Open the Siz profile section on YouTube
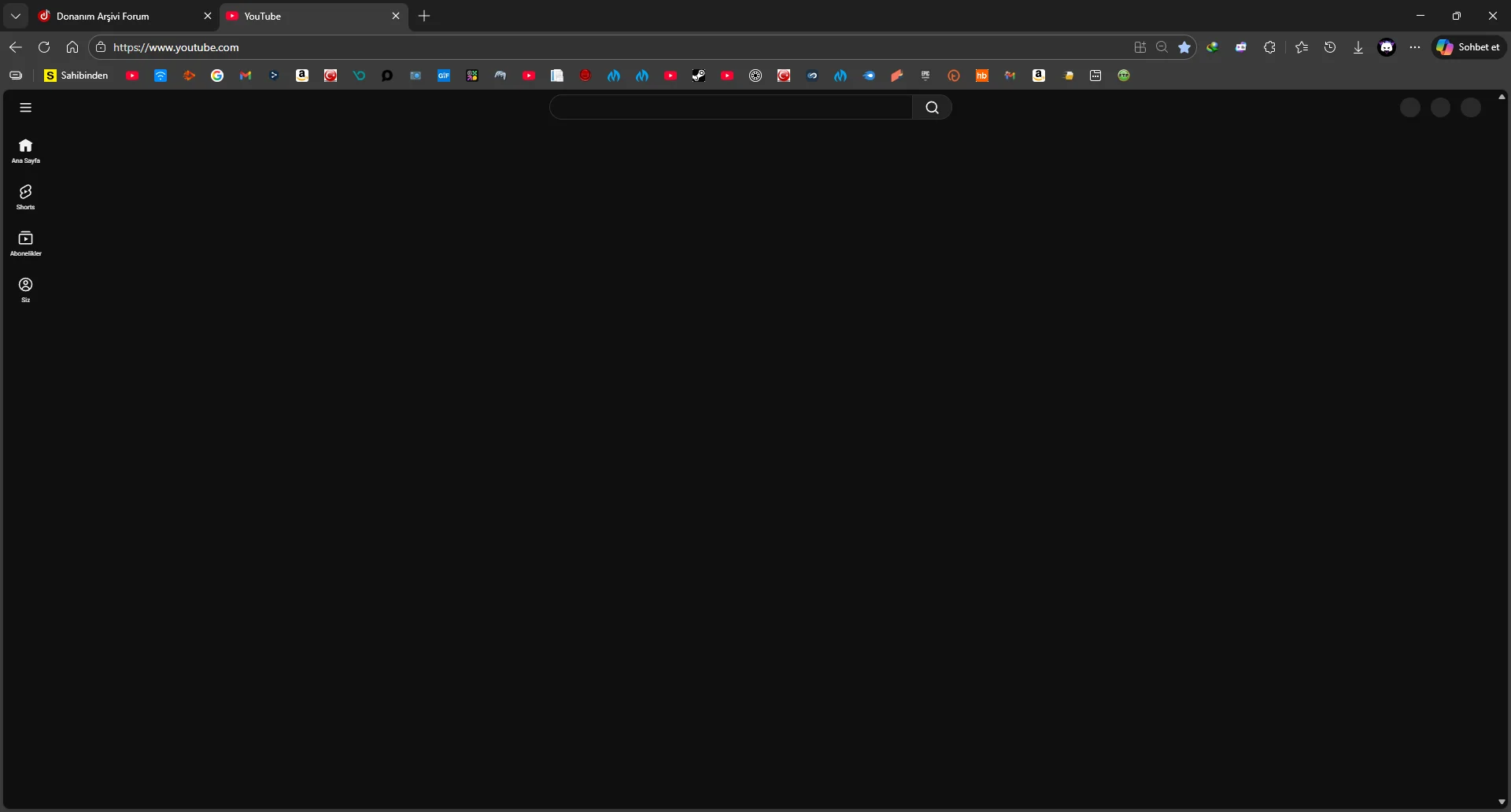The width and height of the screenshot is (1511, 812). tap(25, 289)
